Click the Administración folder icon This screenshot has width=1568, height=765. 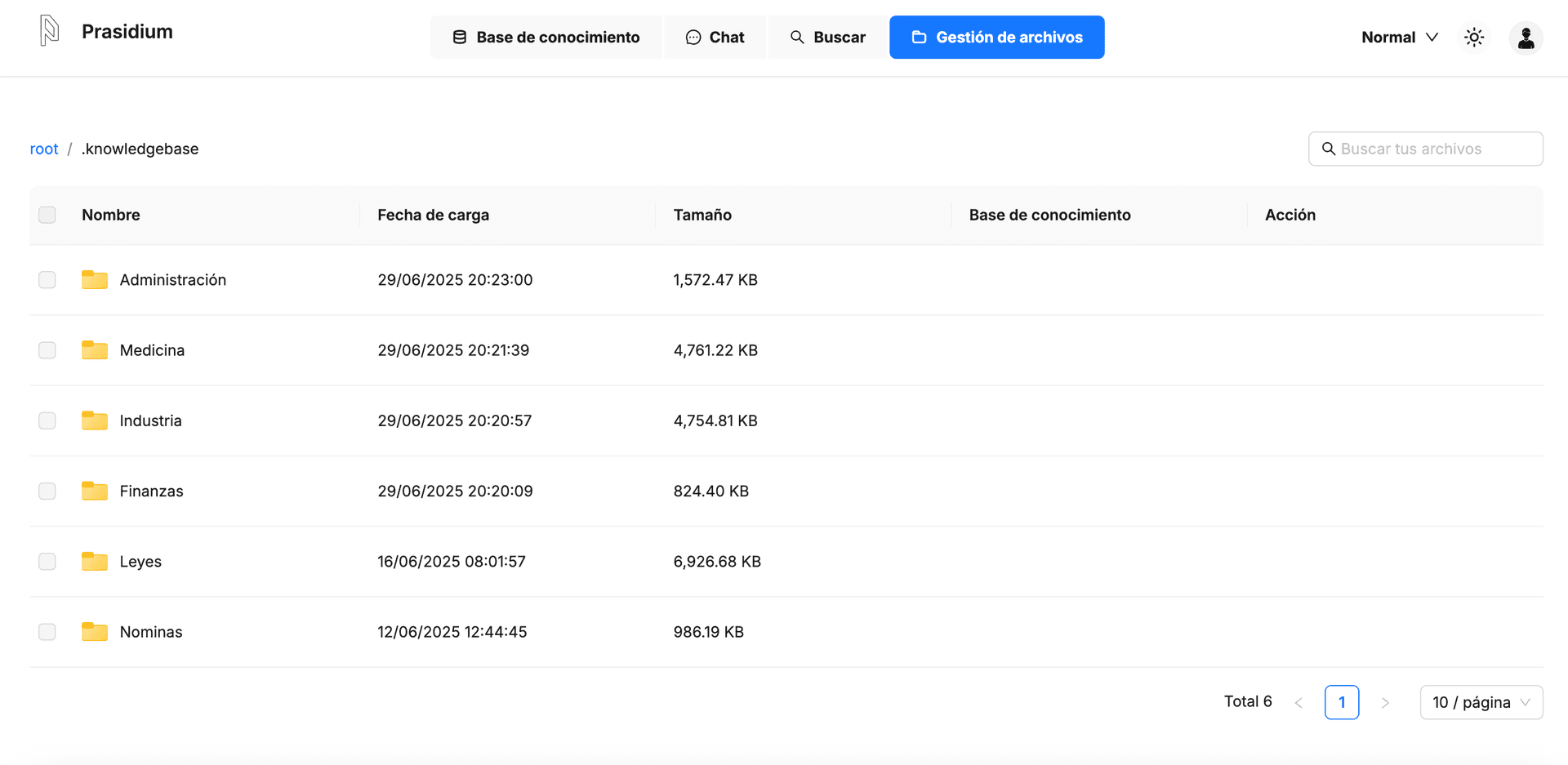95,280
